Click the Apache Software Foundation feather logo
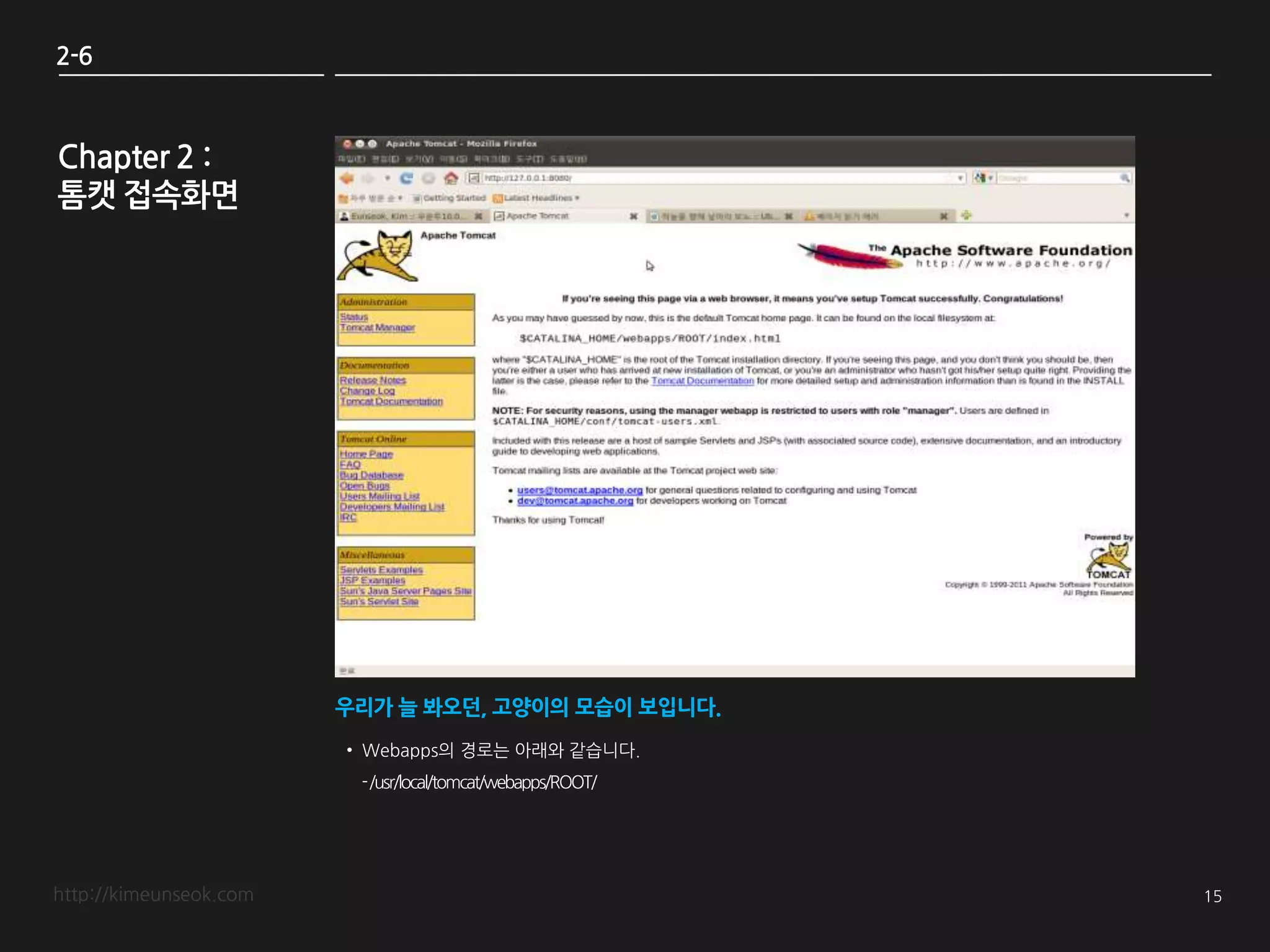This screenshot has width=1270, height=952. [x=966, y=255]
